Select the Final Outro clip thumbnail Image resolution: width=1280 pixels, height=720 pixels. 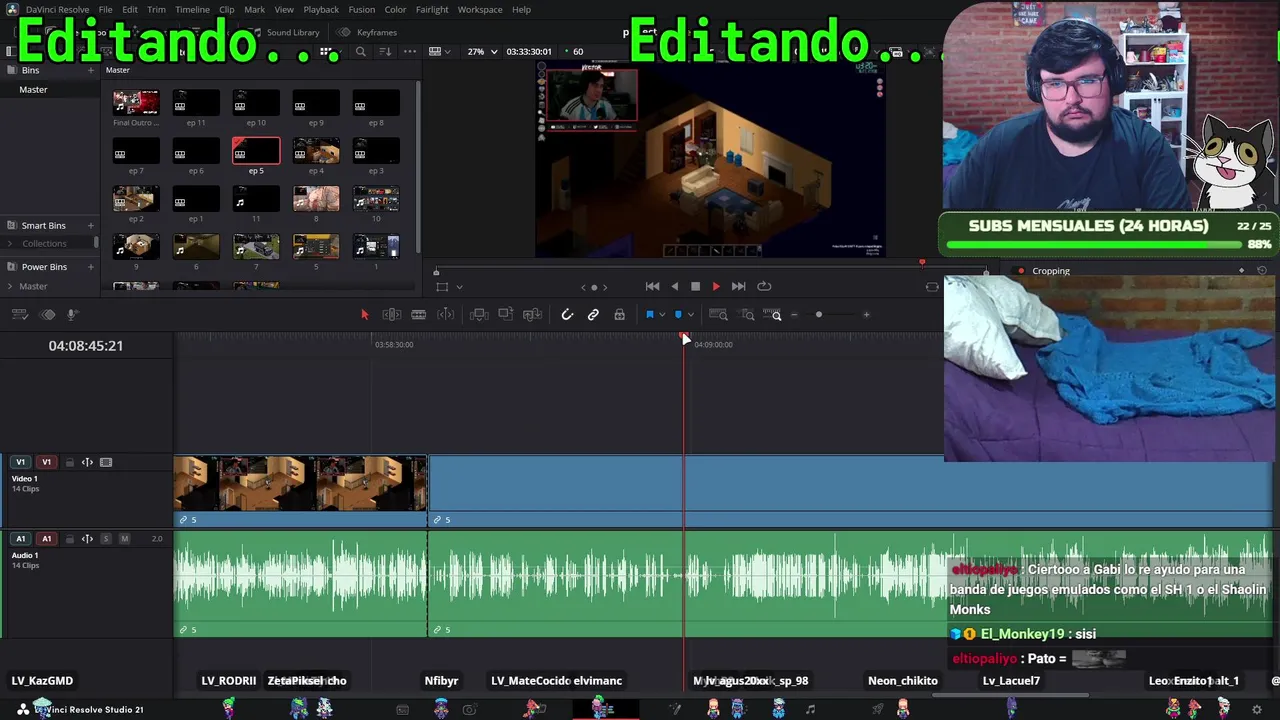point(136,103)
